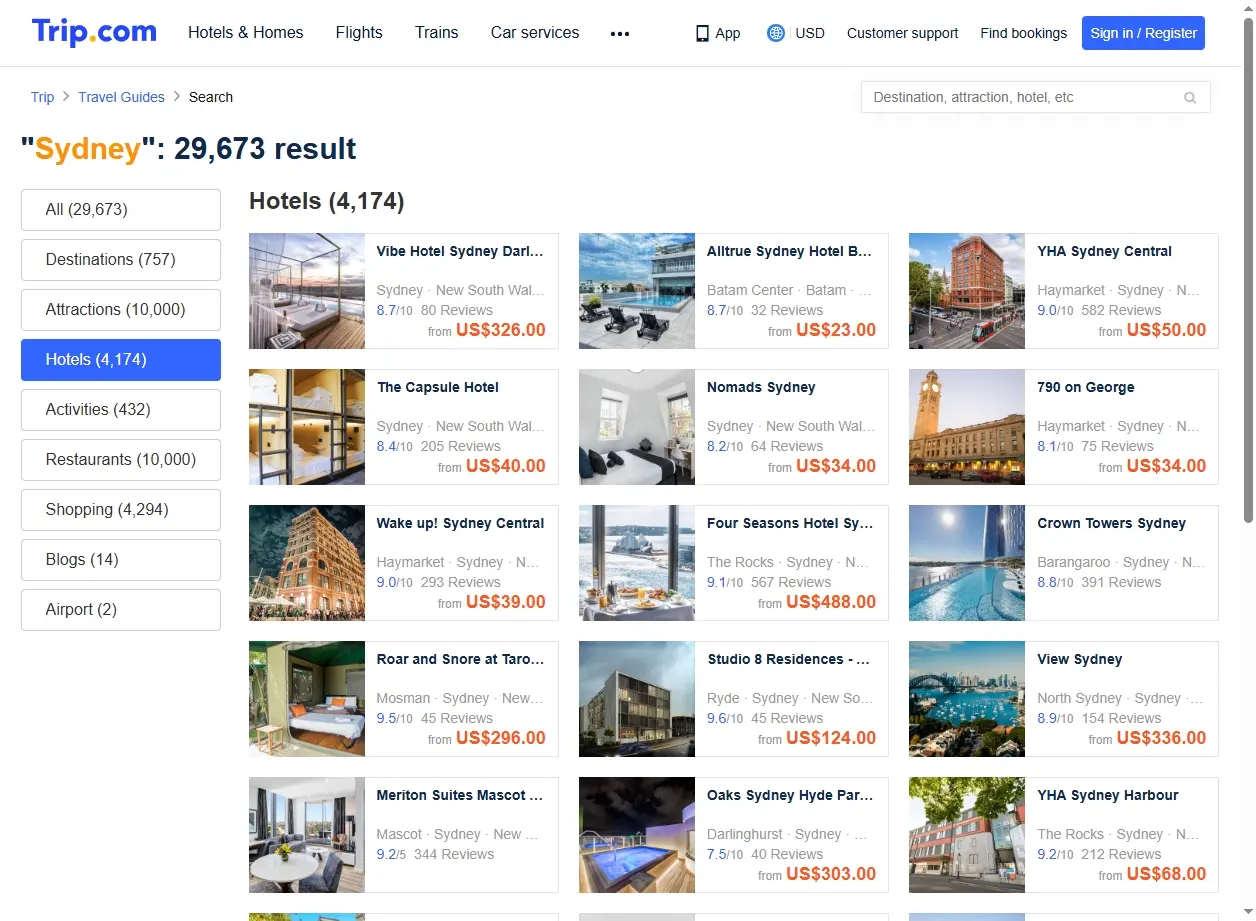Click the search magnifier icon
The height and width of the screenshot is (921, 1256).
(1190, 97)
